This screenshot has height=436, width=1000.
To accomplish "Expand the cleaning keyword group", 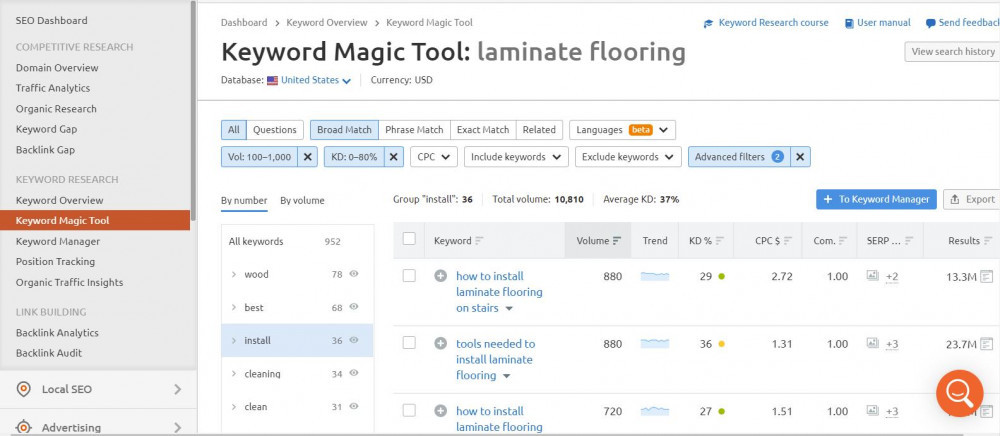I will point(234,374).
